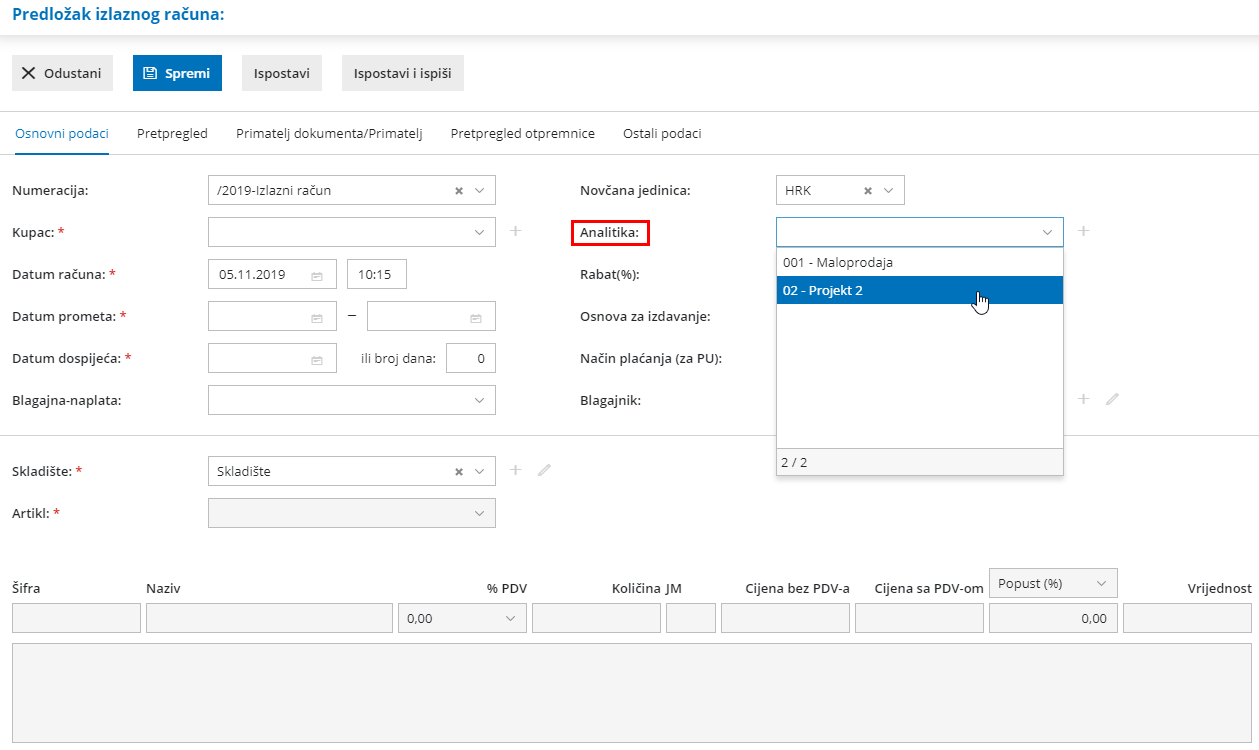Click the large description text area
The image size is (1259, 750).
(631, 693)
